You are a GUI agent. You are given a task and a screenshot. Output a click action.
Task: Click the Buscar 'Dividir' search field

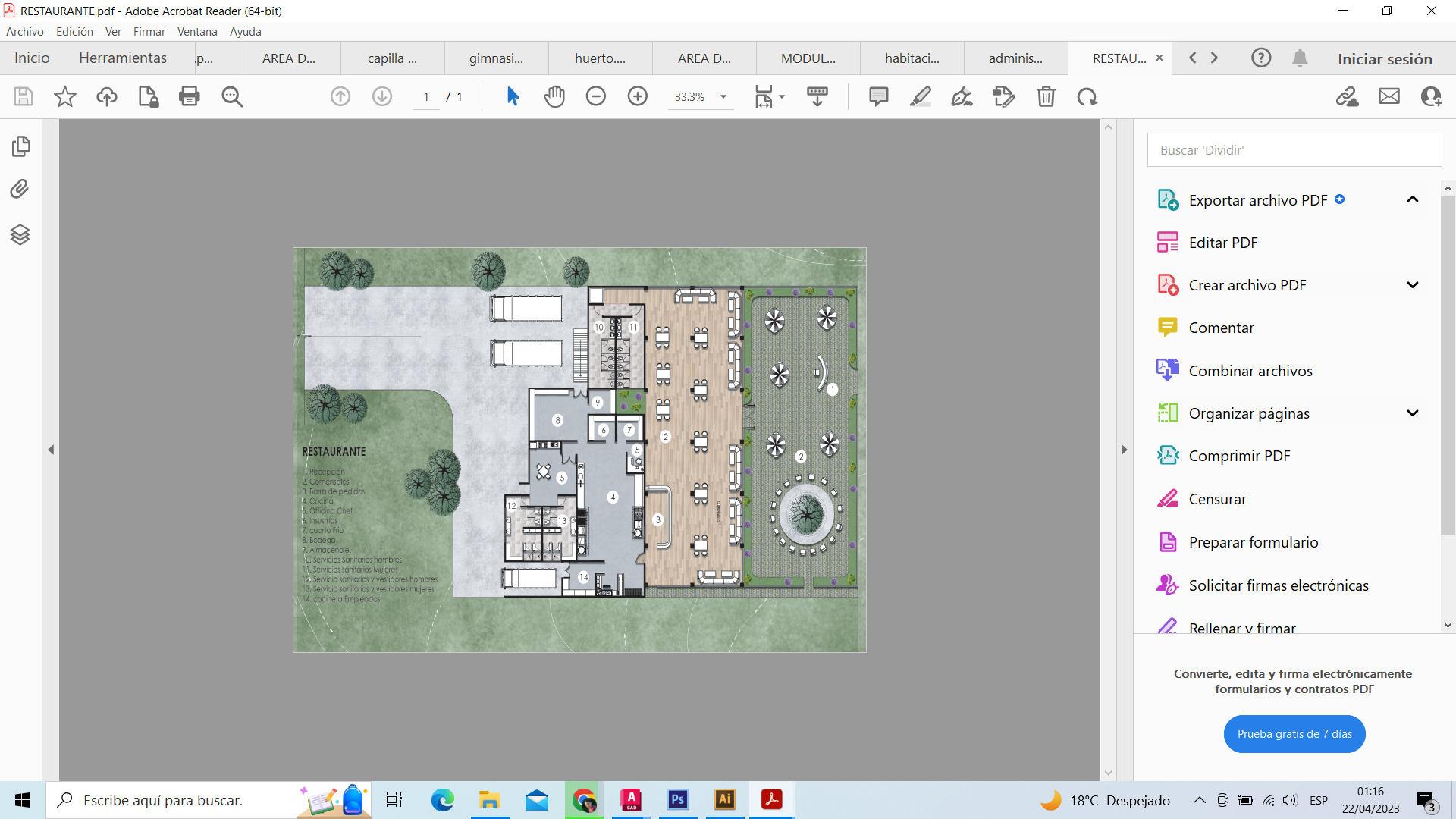tap(1294, 150)
